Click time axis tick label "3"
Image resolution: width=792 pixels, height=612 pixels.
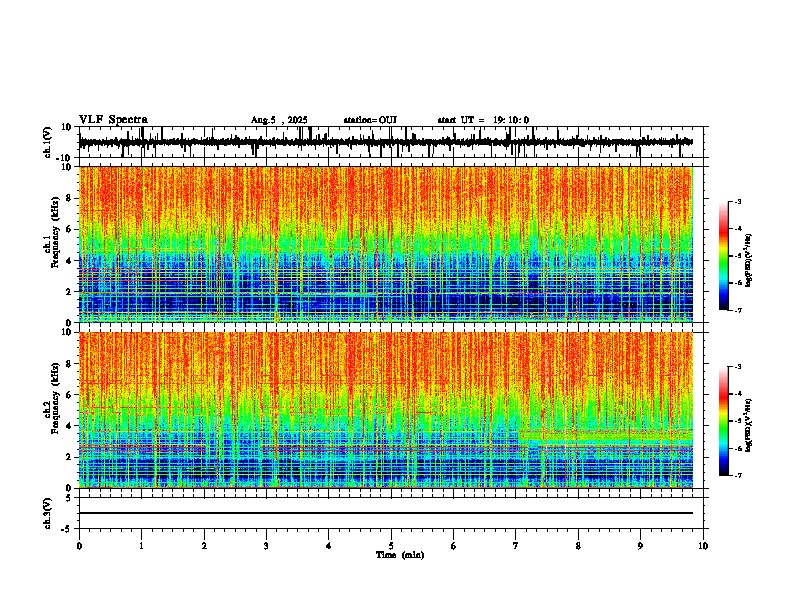point(266,546)
